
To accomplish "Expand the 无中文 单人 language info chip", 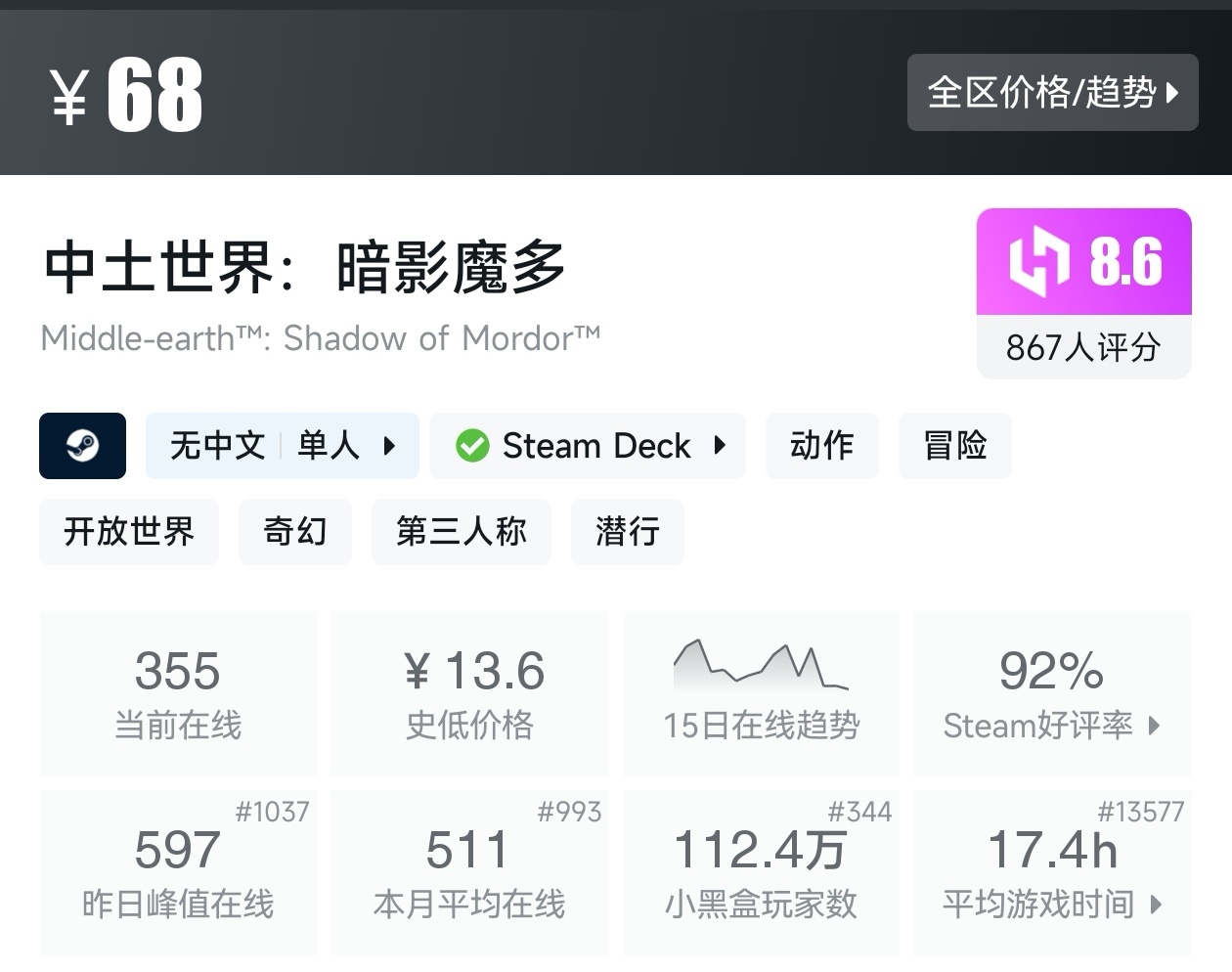I will (283, 446).
